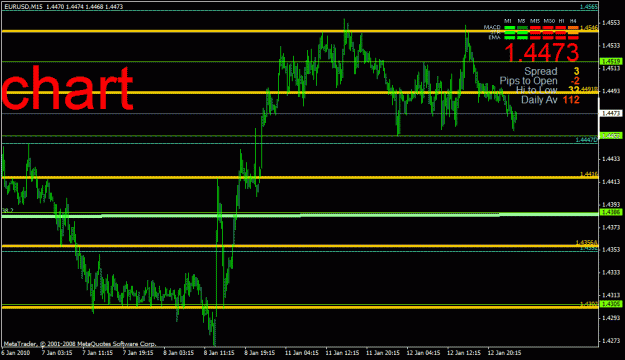The image size is (625, 360).
Task: Click the MACD row label
Action: (x=492, y=27)
